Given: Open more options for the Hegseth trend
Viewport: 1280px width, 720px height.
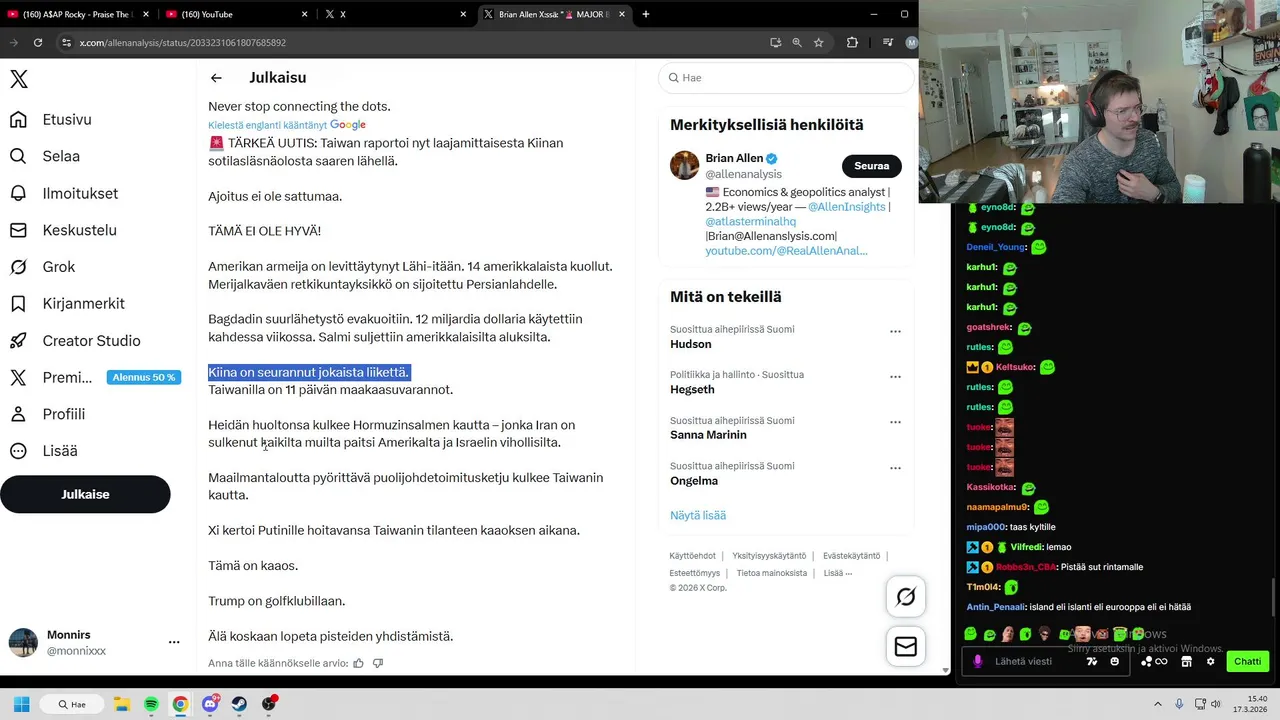Looking at the screenshot, I should tap(895, 377).
